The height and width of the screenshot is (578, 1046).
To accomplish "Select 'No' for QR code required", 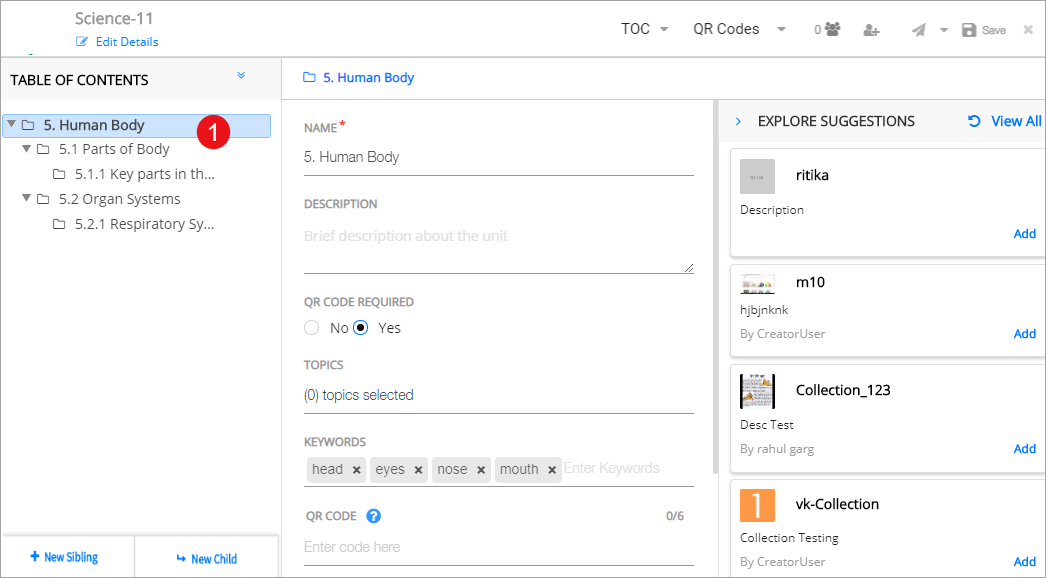I will tap(312, 328).
